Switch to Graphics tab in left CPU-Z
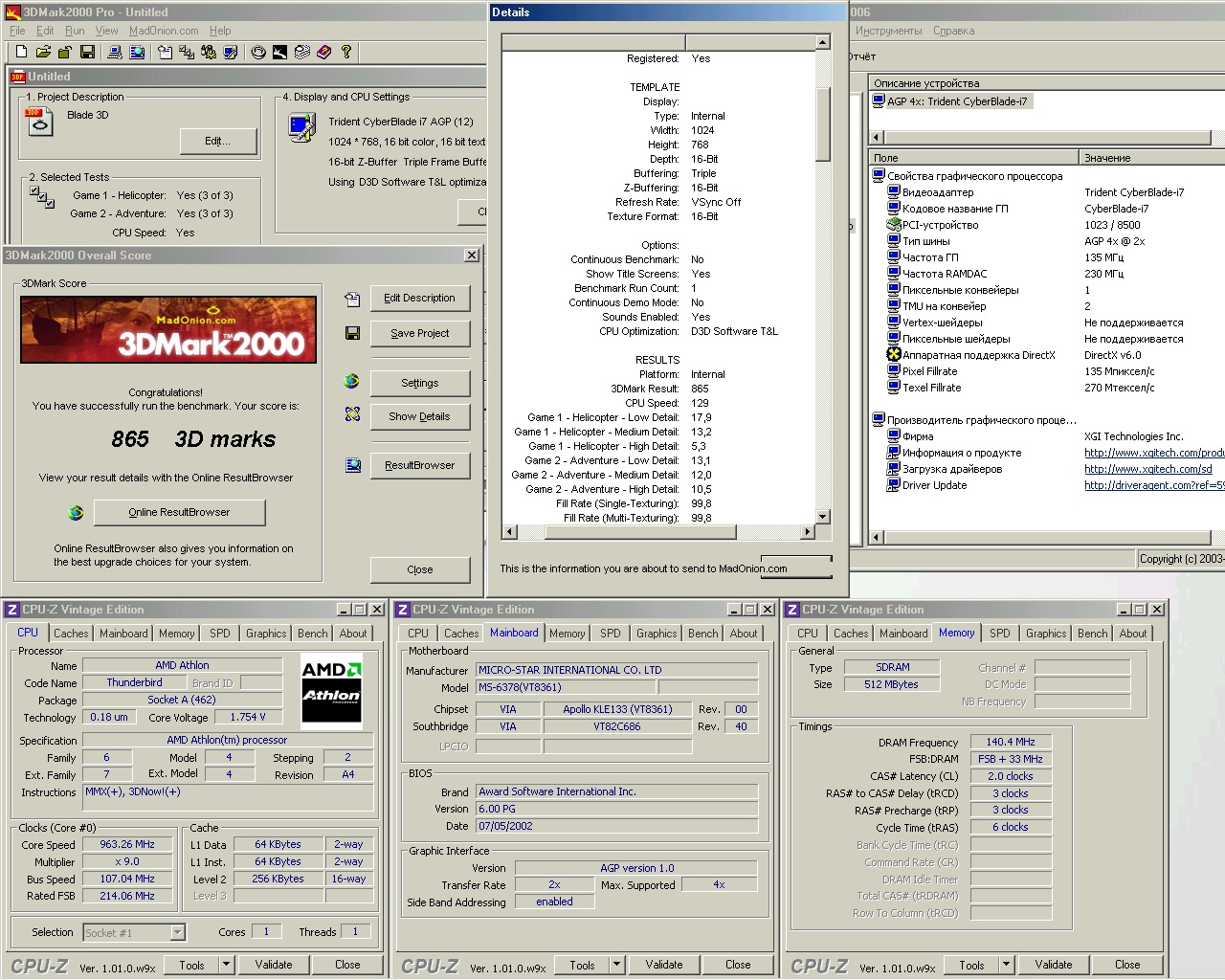The height and width of the screenshot is (980, 1225). point(266,634)
